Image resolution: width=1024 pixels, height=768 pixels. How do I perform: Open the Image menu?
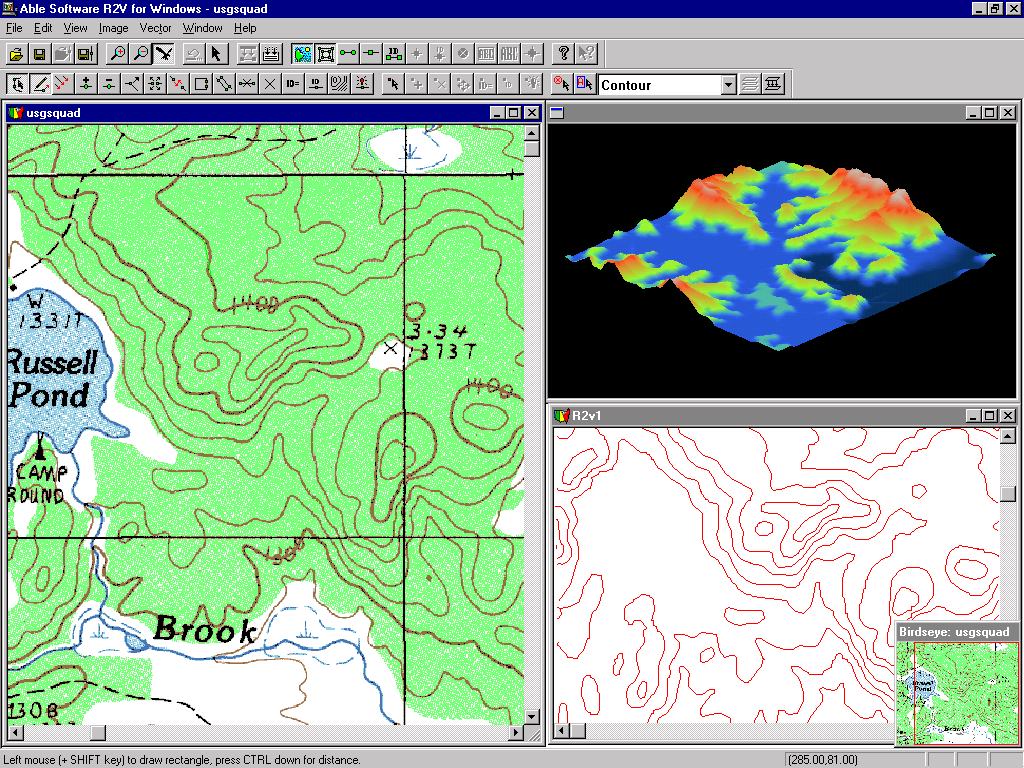click(113, 28)
